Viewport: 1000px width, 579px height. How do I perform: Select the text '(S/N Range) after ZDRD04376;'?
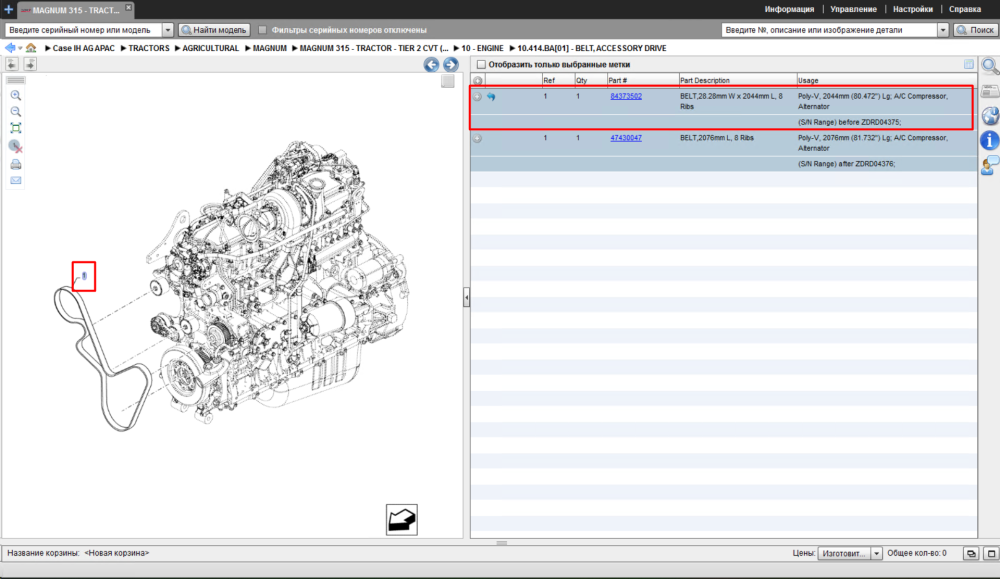(846, 164)
